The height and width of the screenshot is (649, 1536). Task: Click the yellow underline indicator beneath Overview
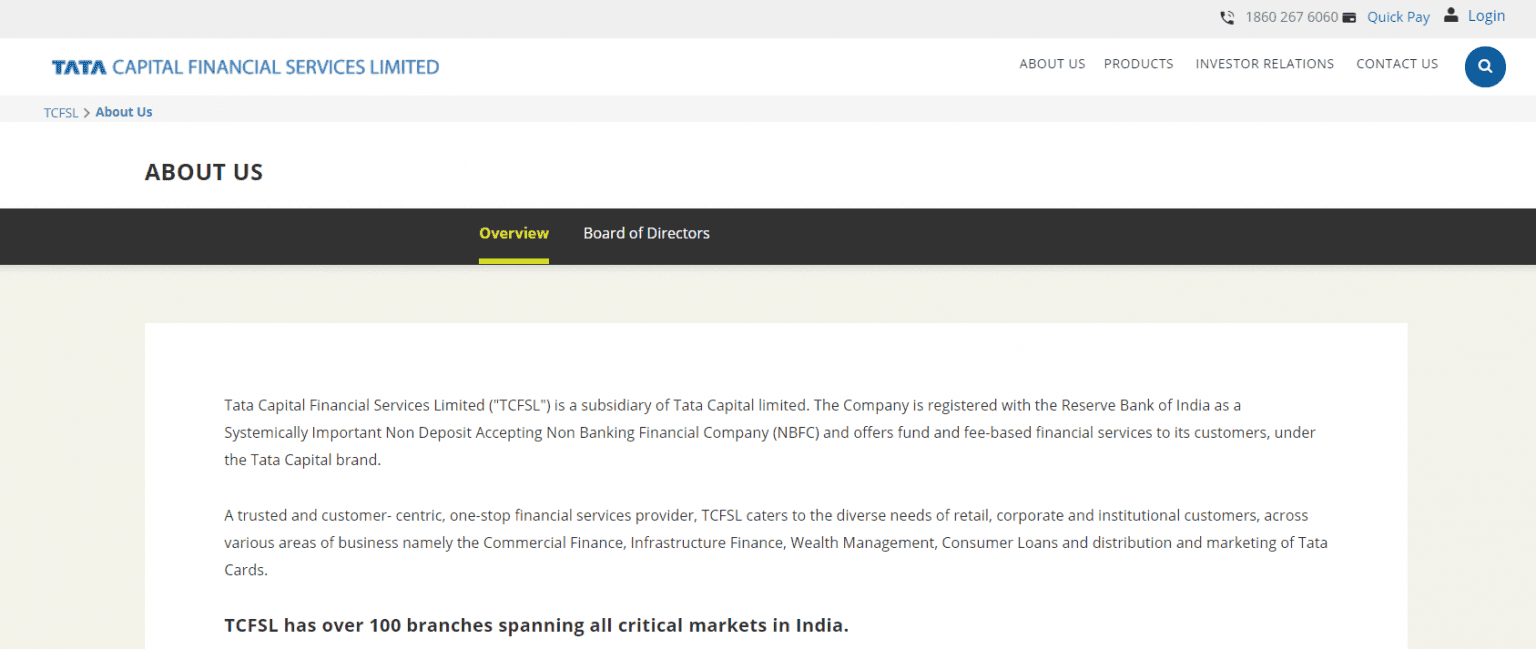513,261
